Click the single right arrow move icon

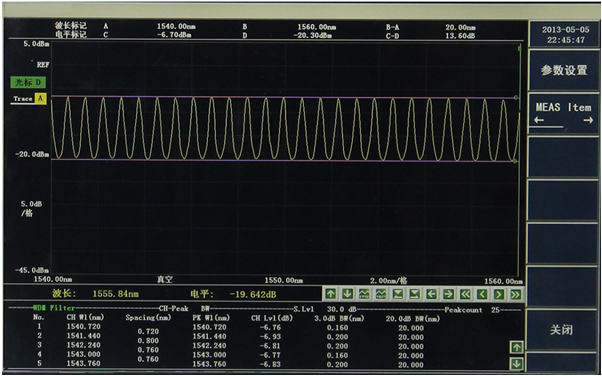[x=448, y=295]
